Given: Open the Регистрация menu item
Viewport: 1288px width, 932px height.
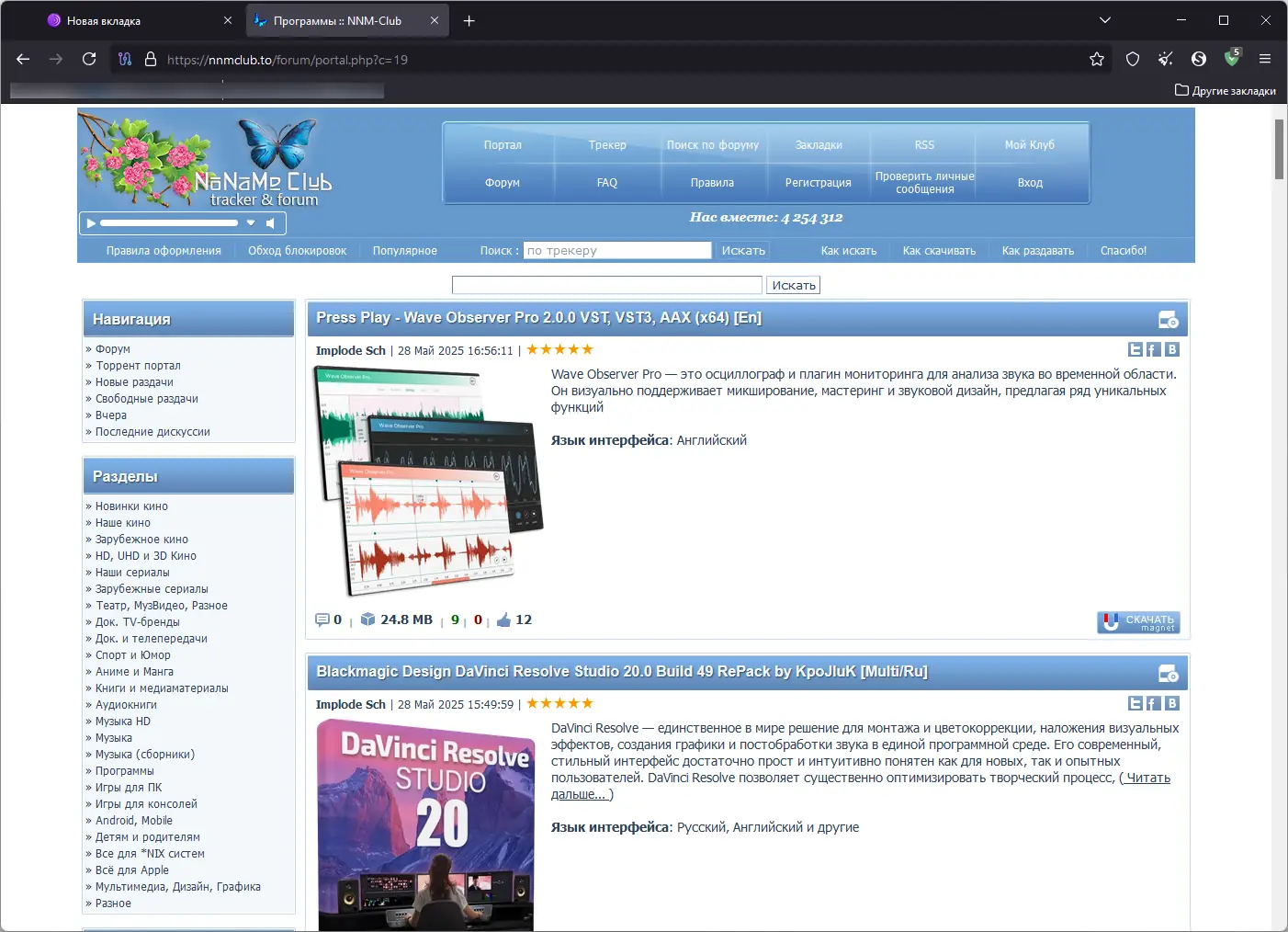Looking at the screenshot, I should click(x=819, y=183).
